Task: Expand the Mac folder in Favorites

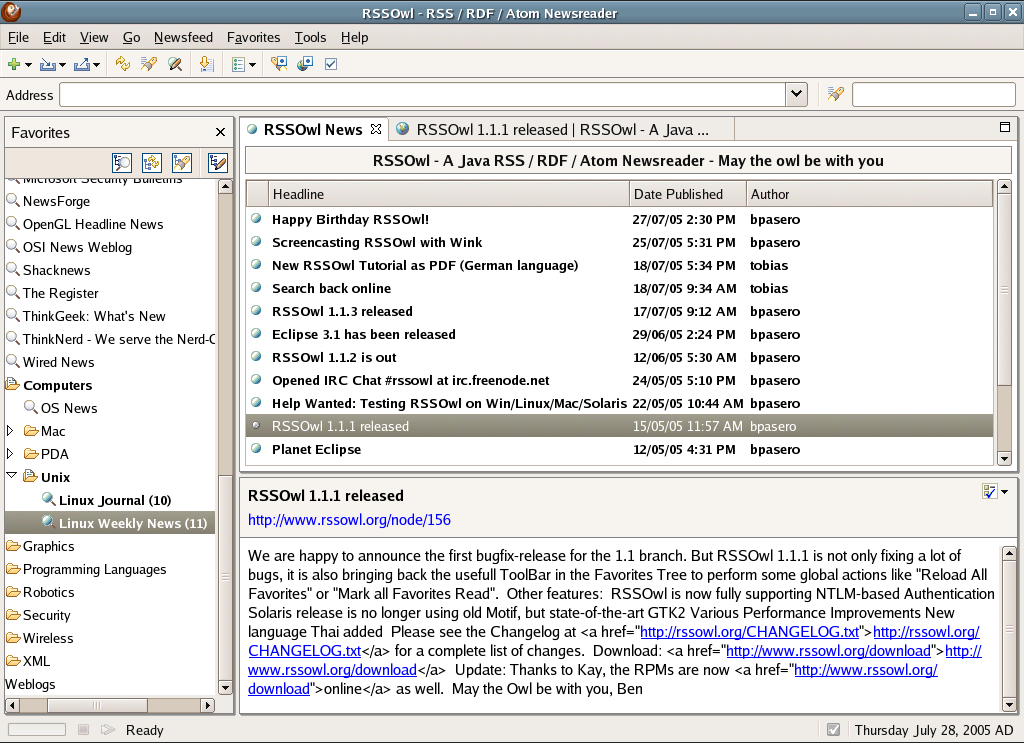Action: (11, 431)
